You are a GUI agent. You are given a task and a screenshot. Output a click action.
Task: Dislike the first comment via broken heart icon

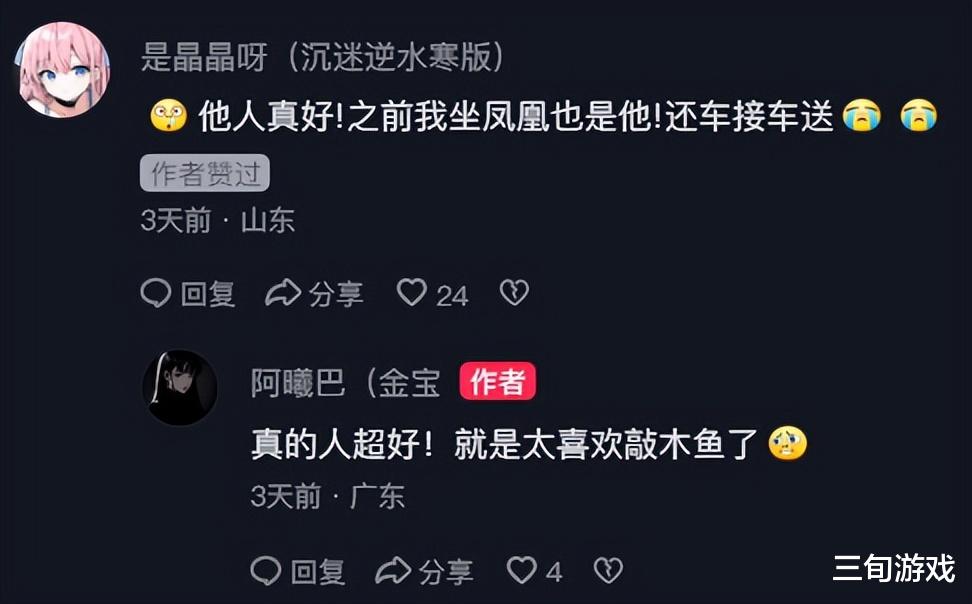(515, 292)
